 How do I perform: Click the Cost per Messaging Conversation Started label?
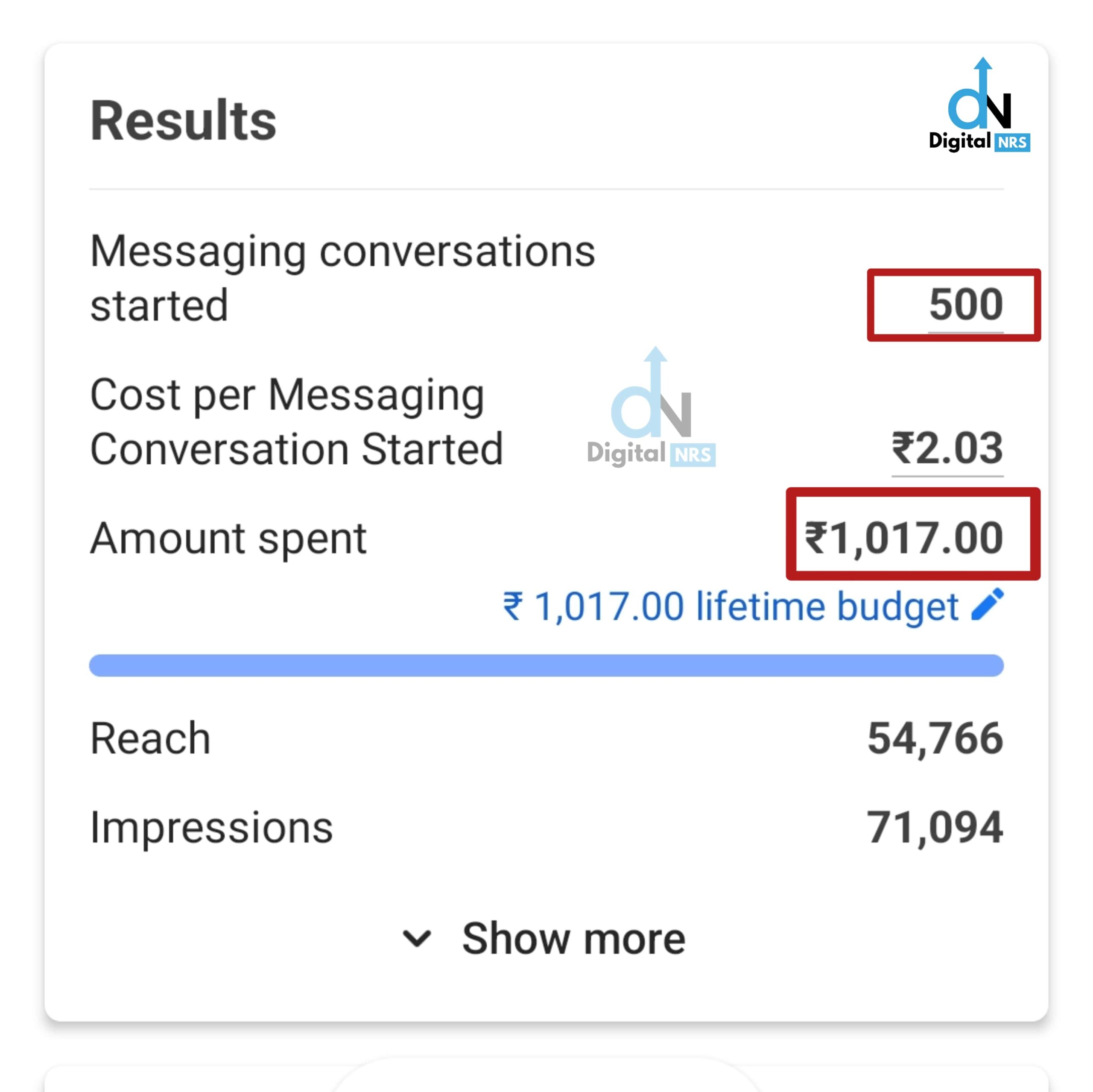click(x=296, y=422)
